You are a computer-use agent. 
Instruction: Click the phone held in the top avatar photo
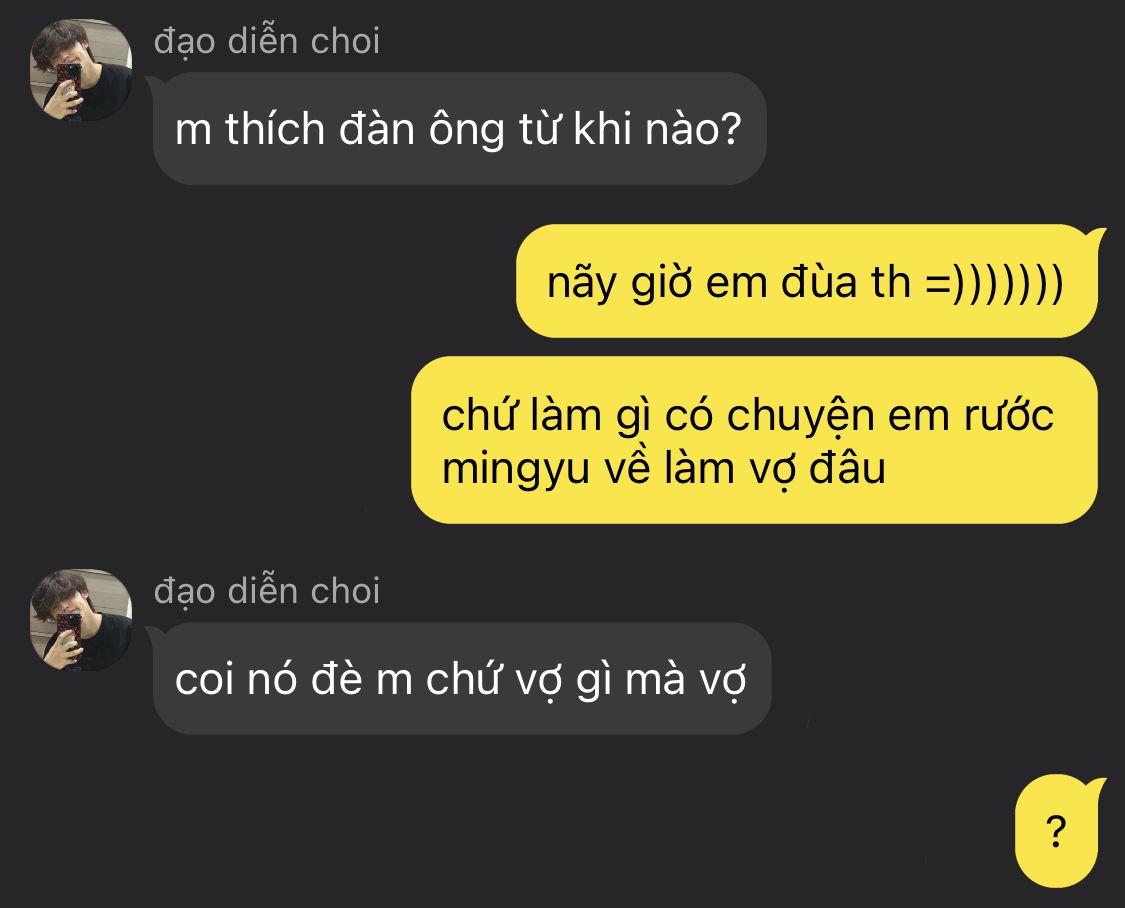(70, 80)
